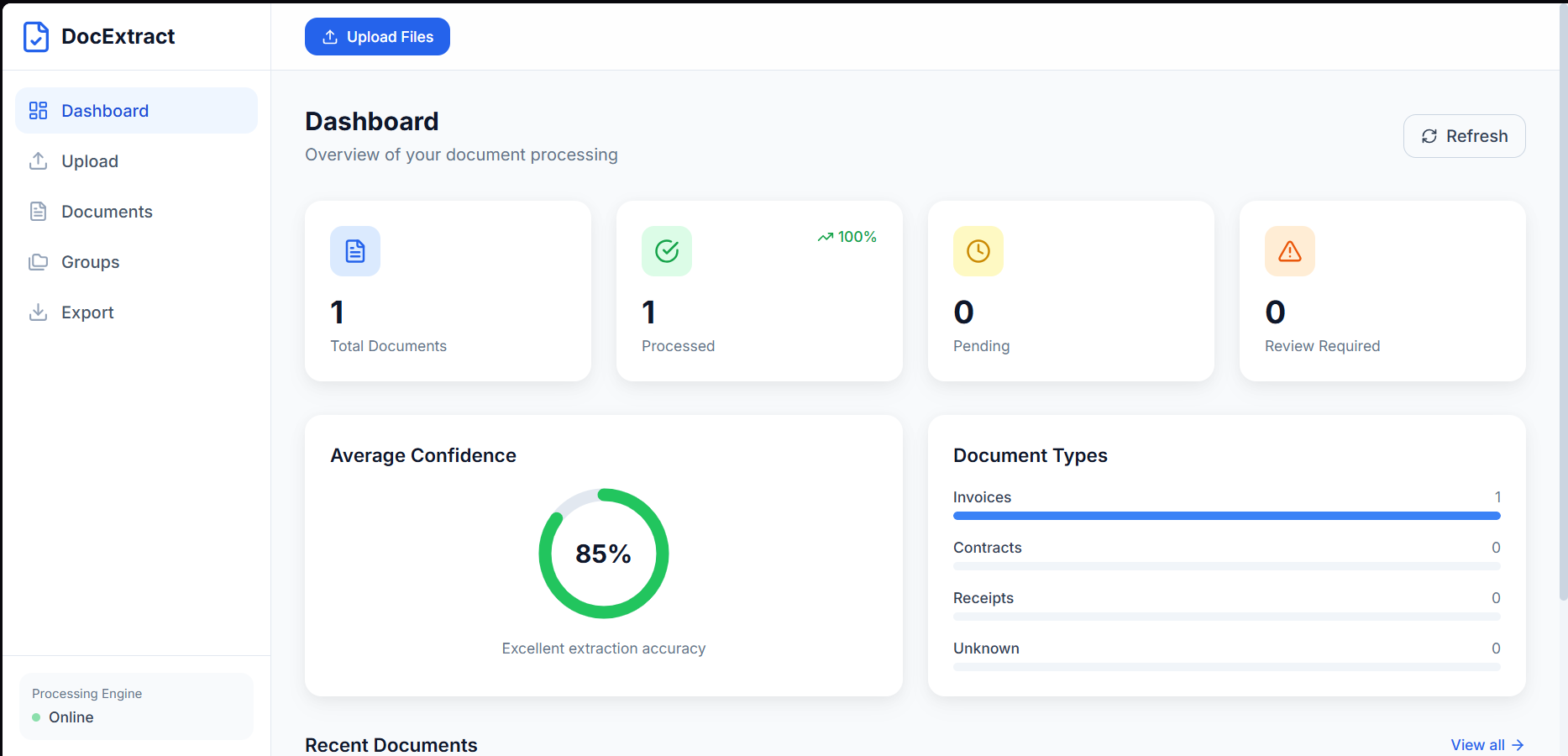Click the Upload icon in the sidebar
Viewport: 1568px width, 756px height.
[39, 161]
